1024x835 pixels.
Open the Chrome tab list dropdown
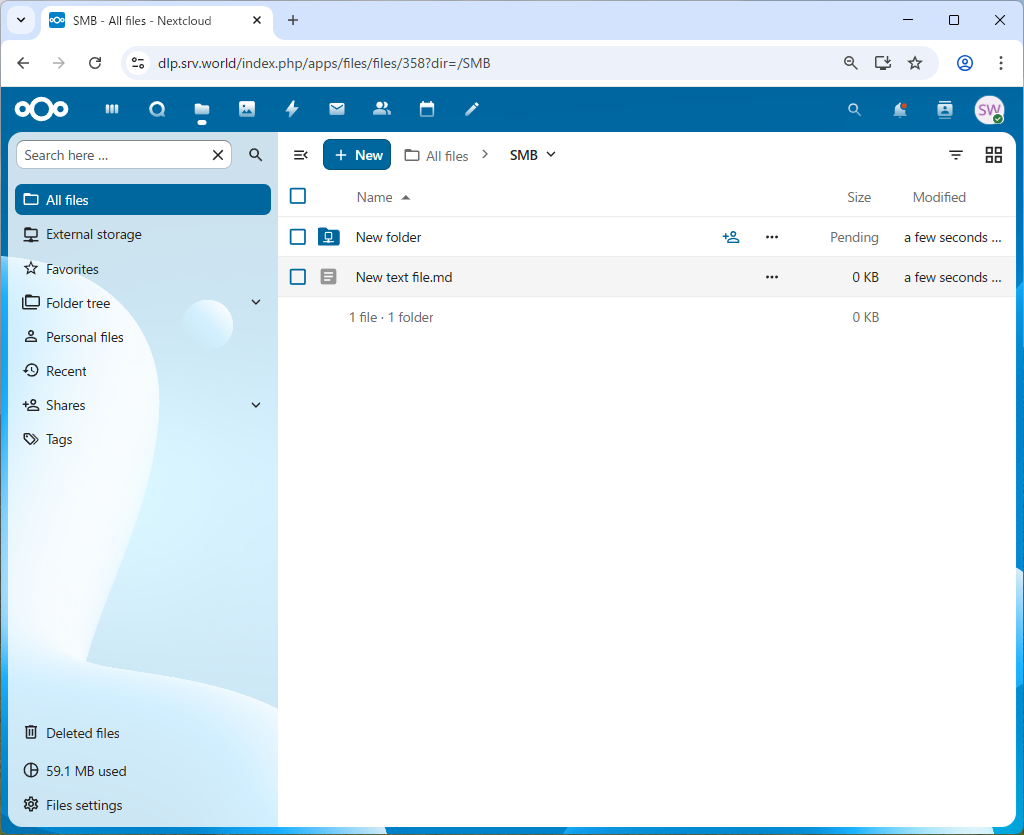click(x=21, y=20)
